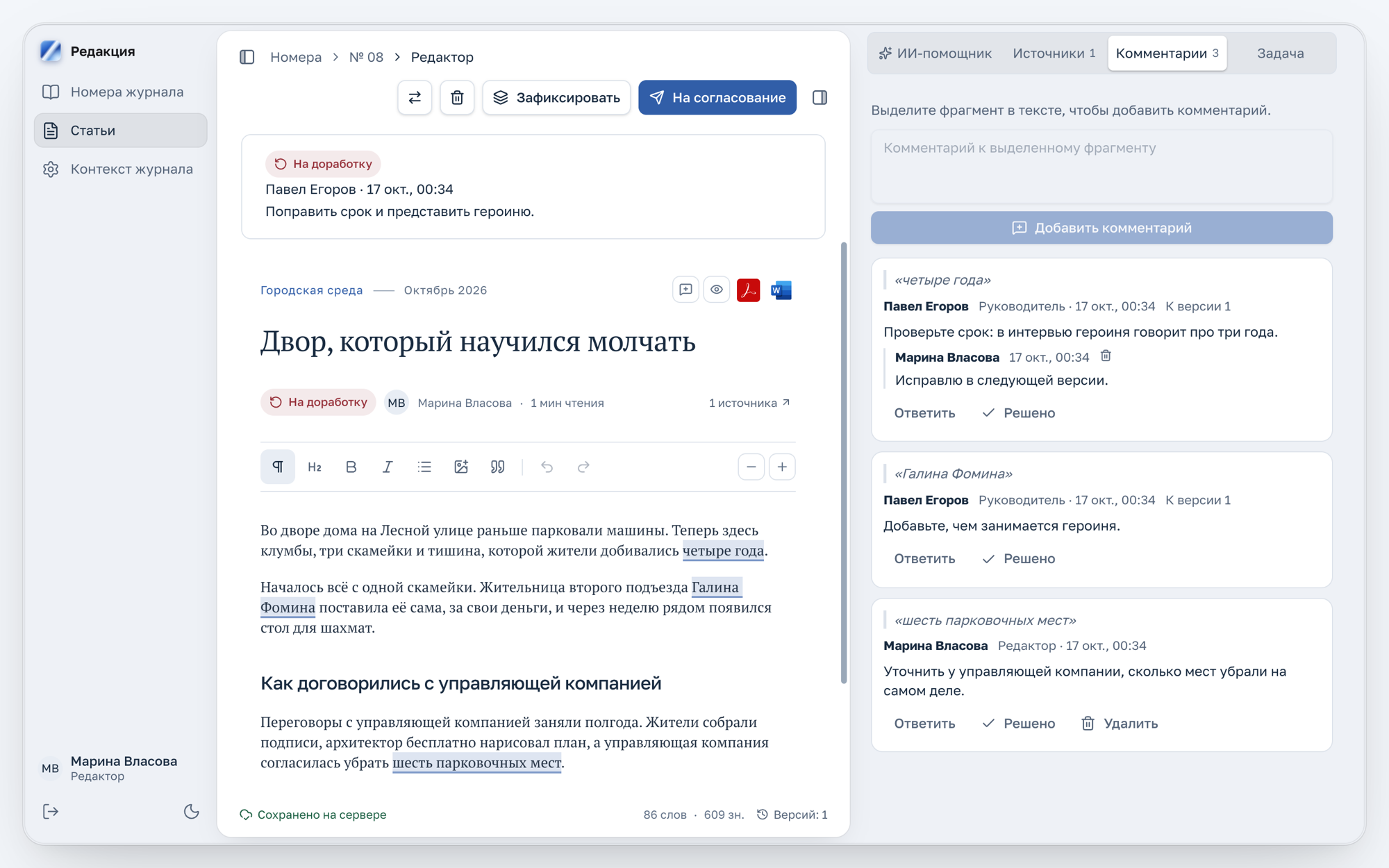Log out using the exit icon
The width and height of the screenshot is (1389, 868).
click(x=51, y=811)
